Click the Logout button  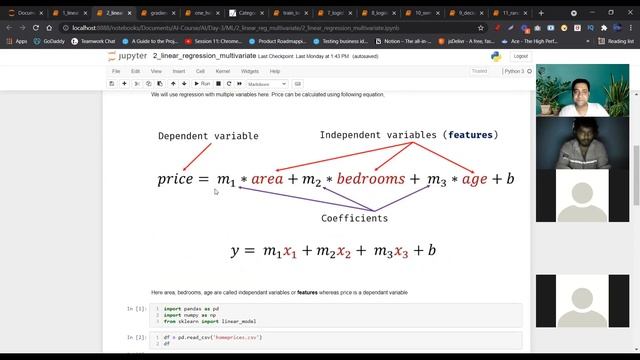tap(520, 56)
